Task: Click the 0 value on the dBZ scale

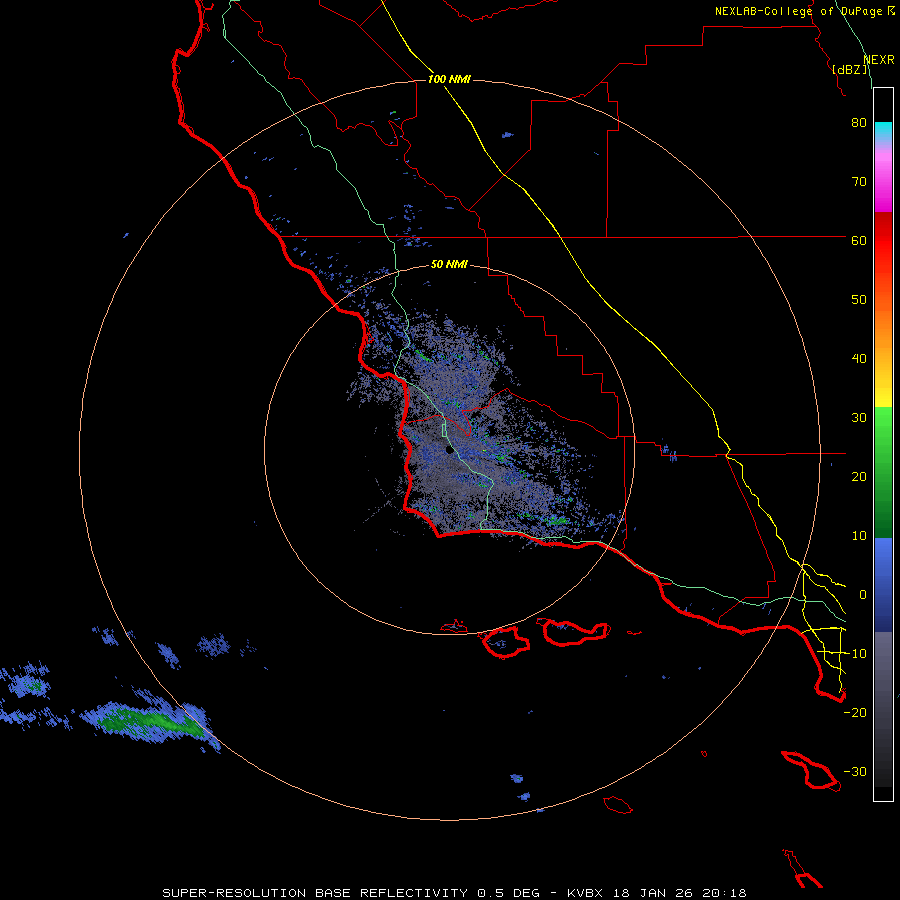Action: tap(863, 595)
